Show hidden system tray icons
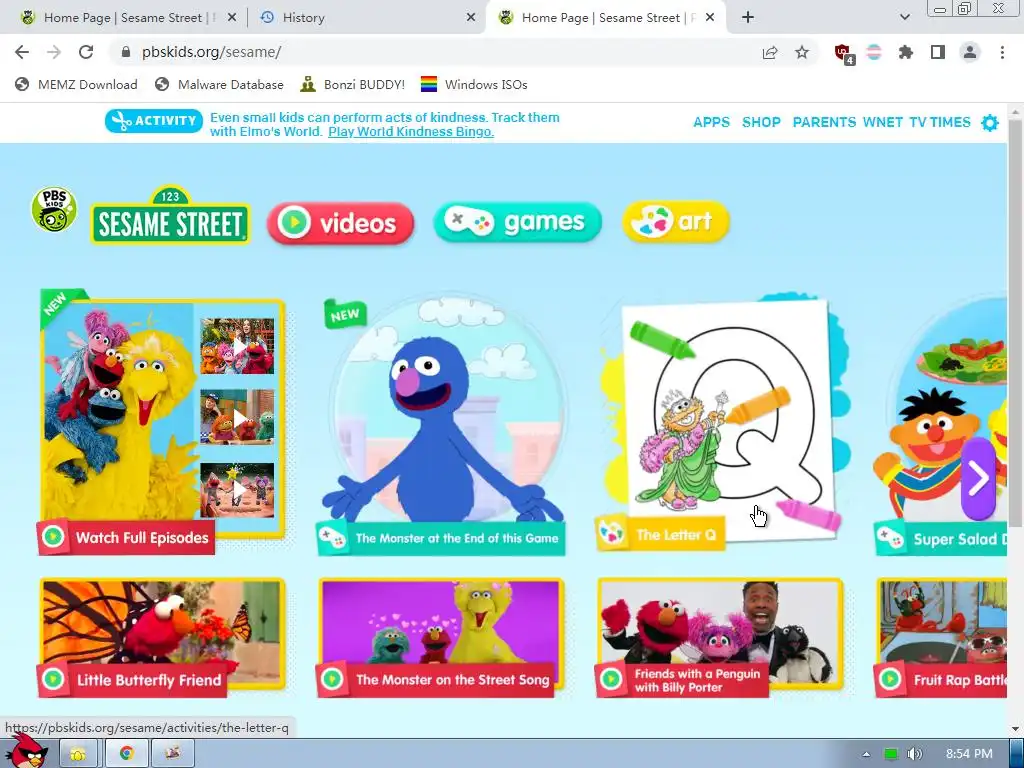This screenshot has height=768, width=1024. click(x=866, y=754)
